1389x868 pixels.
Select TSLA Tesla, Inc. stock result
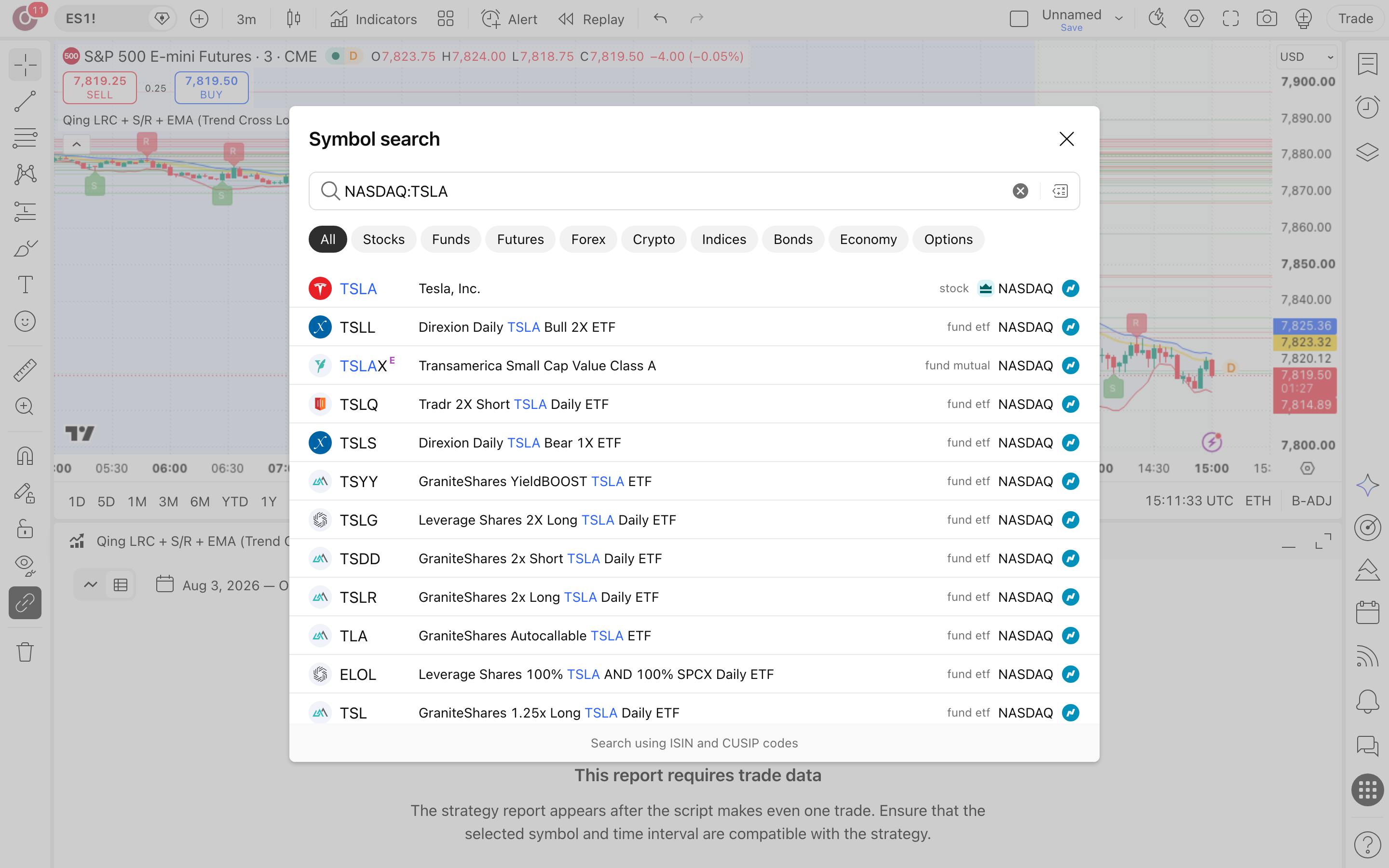pos(694,288)
